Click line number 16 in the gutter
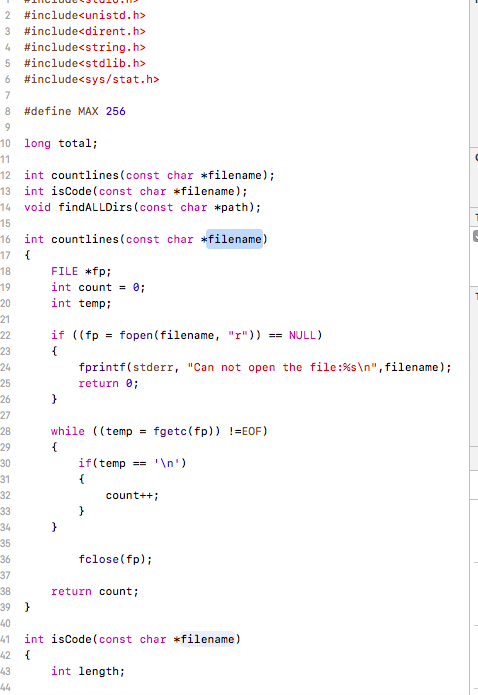 tap(5, 240)
